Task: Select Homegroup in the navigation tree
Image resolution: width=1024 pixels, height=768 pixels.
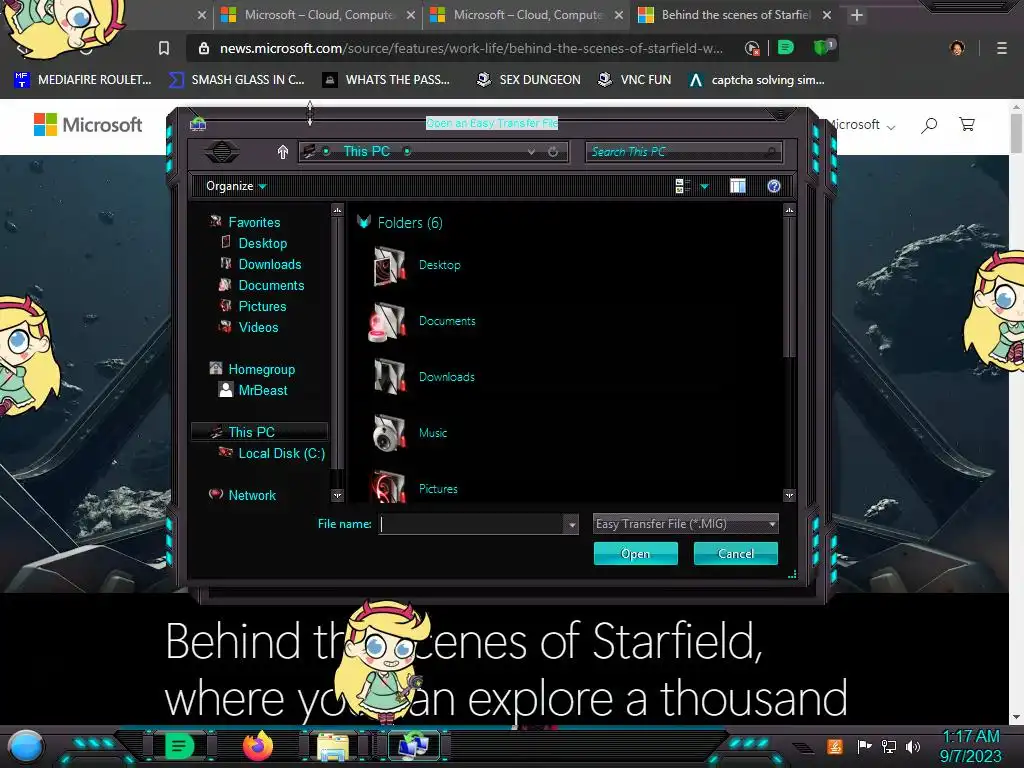Action: tap(261, 369)
